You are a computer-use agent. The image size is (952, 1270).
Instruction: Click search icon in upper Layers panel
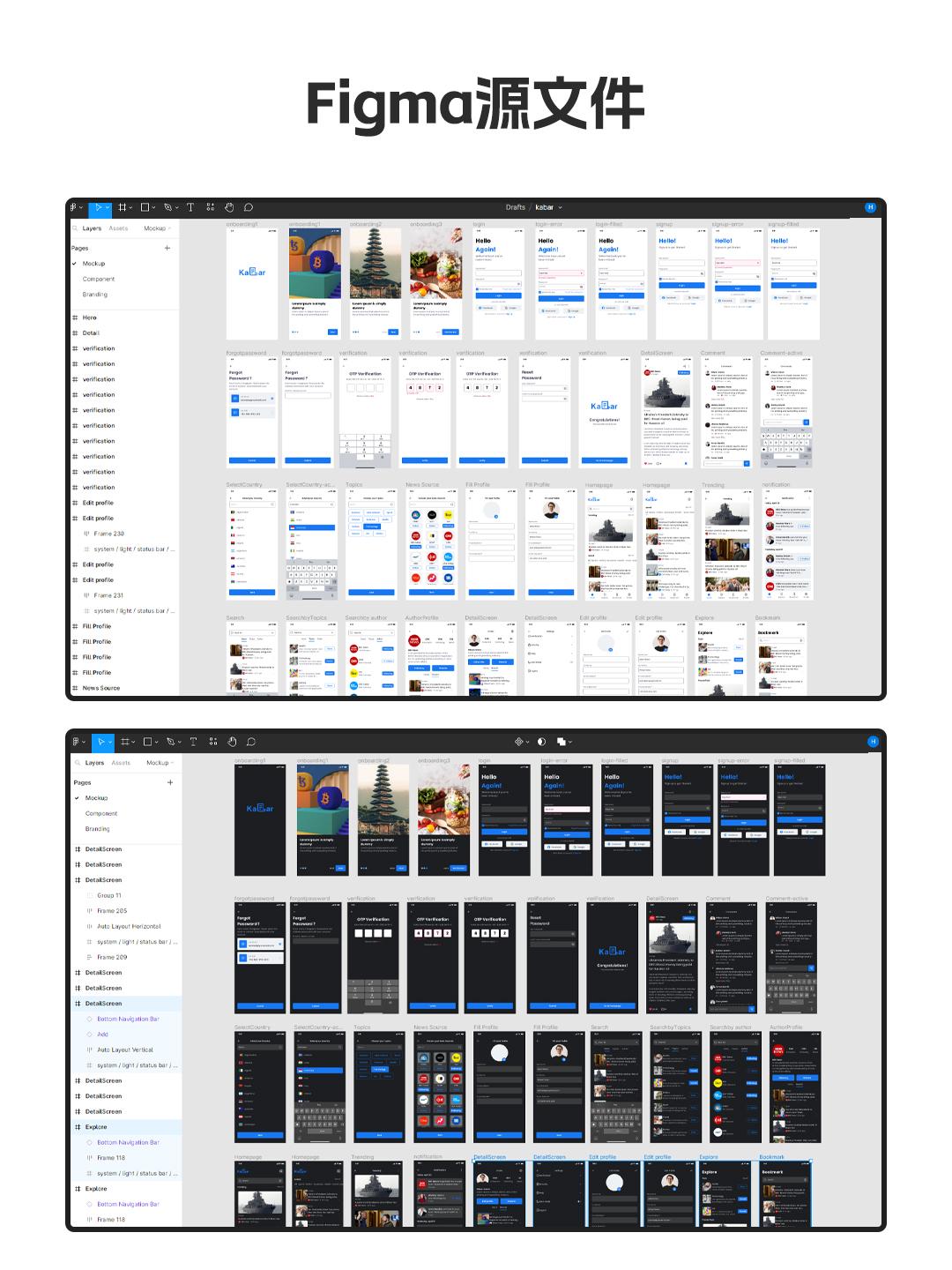76,228
